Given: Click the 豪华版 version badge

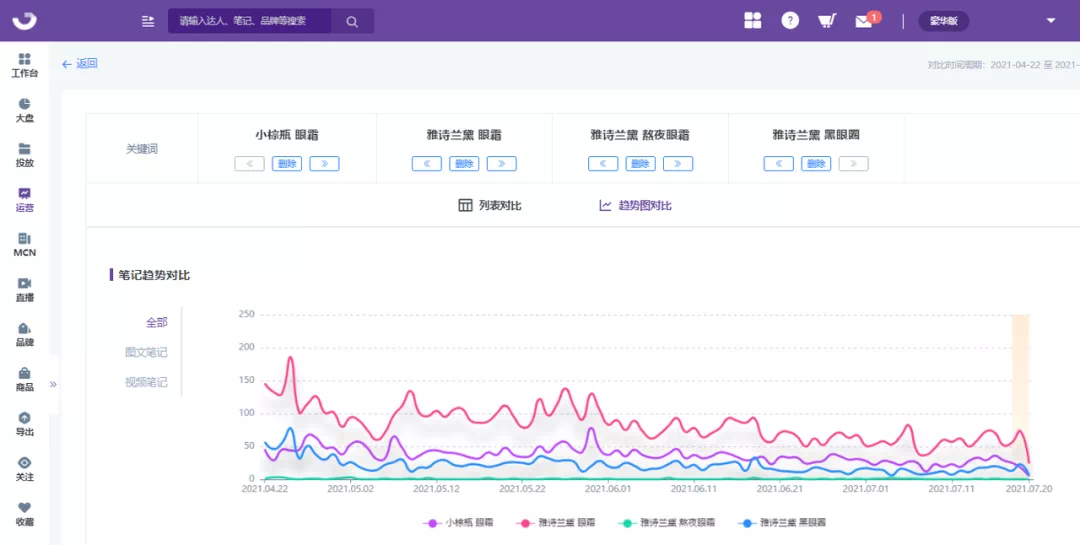Looking at the screenshot, I should 944,21.
